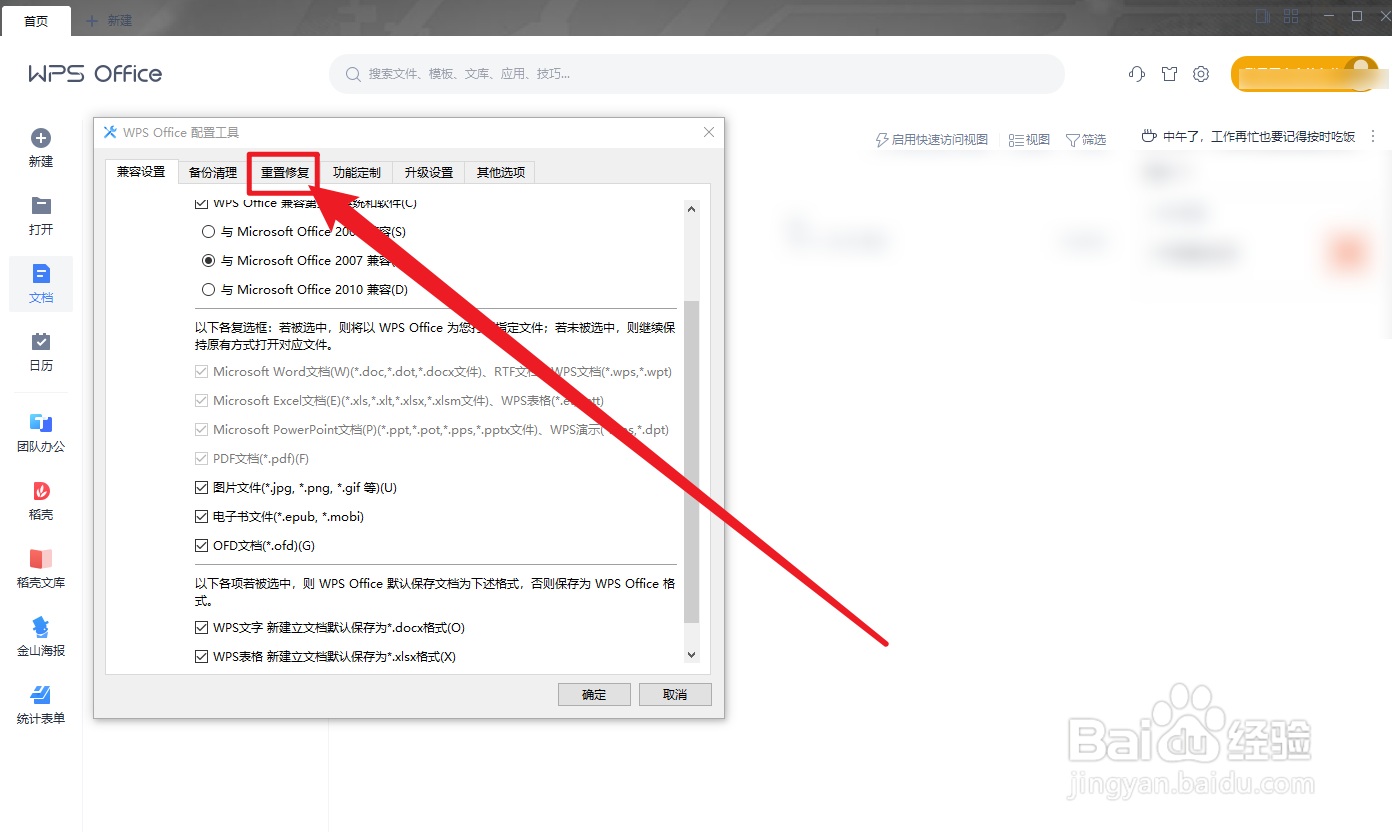
Task: Switch to the 重置修复 tab
Action: (285, 173)
